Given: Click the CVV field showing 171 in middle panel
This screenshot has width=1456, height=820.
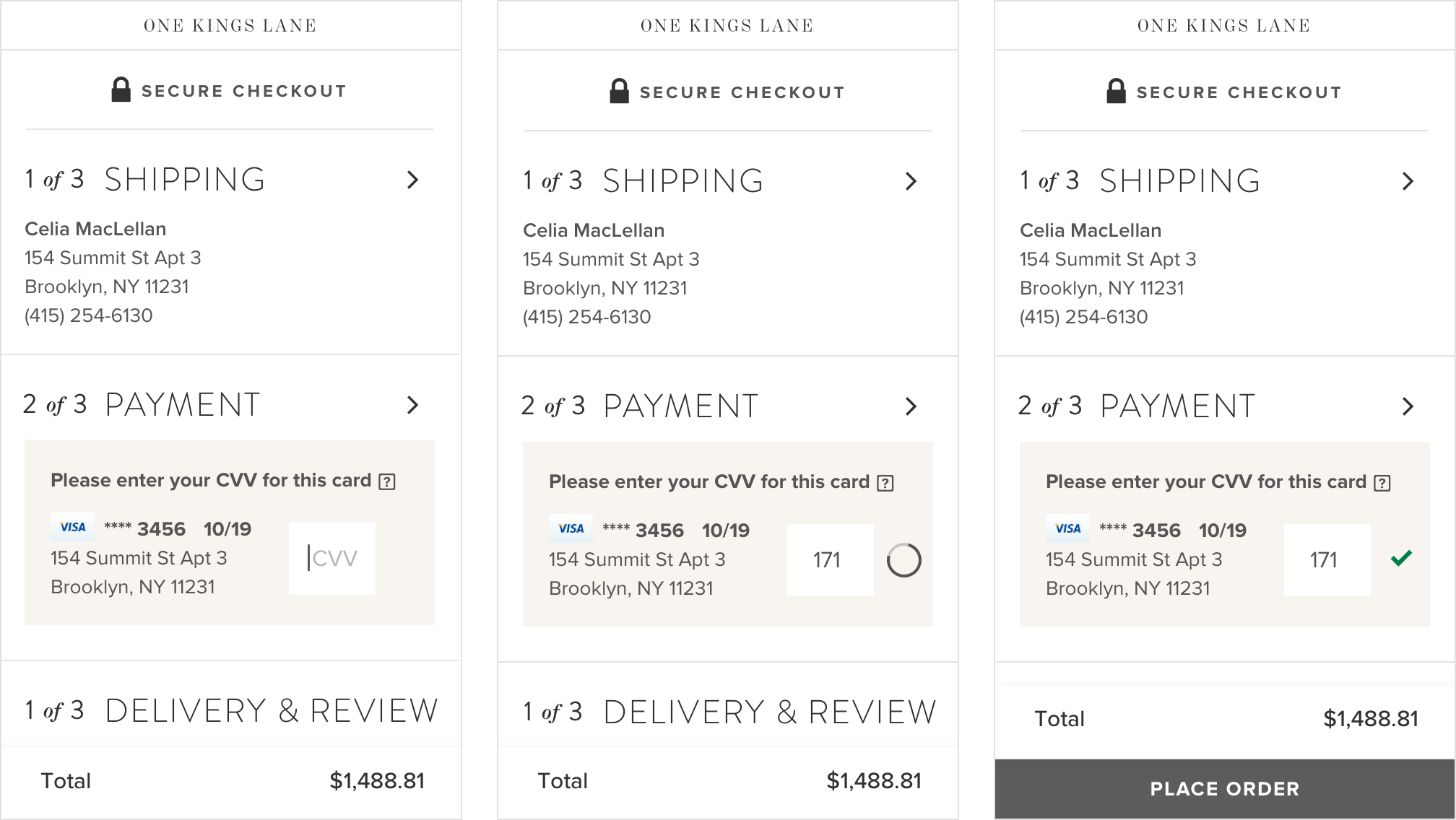Looking at the screenshot, I should (830, 560).
